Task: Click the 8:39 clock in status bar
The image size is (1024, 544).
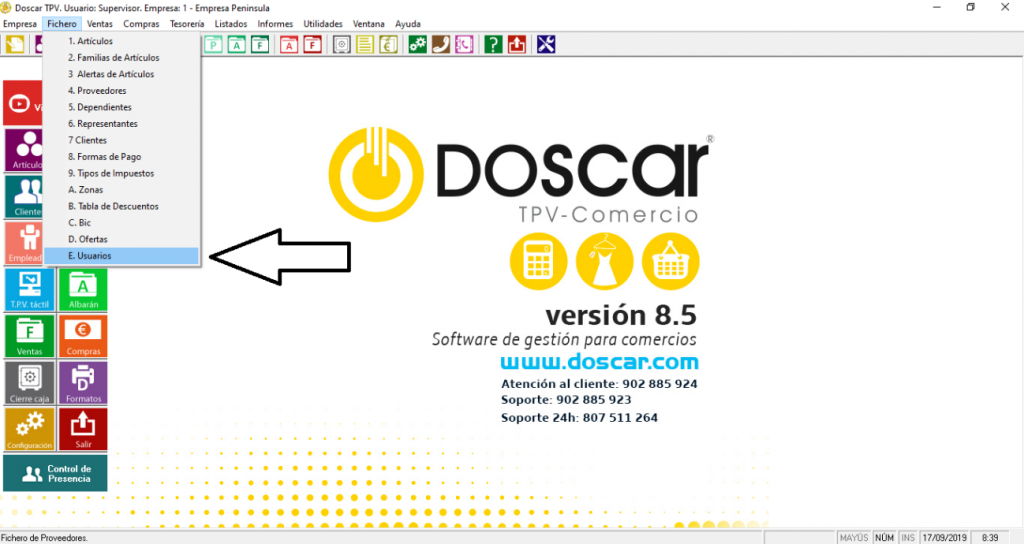Action: 990,537
